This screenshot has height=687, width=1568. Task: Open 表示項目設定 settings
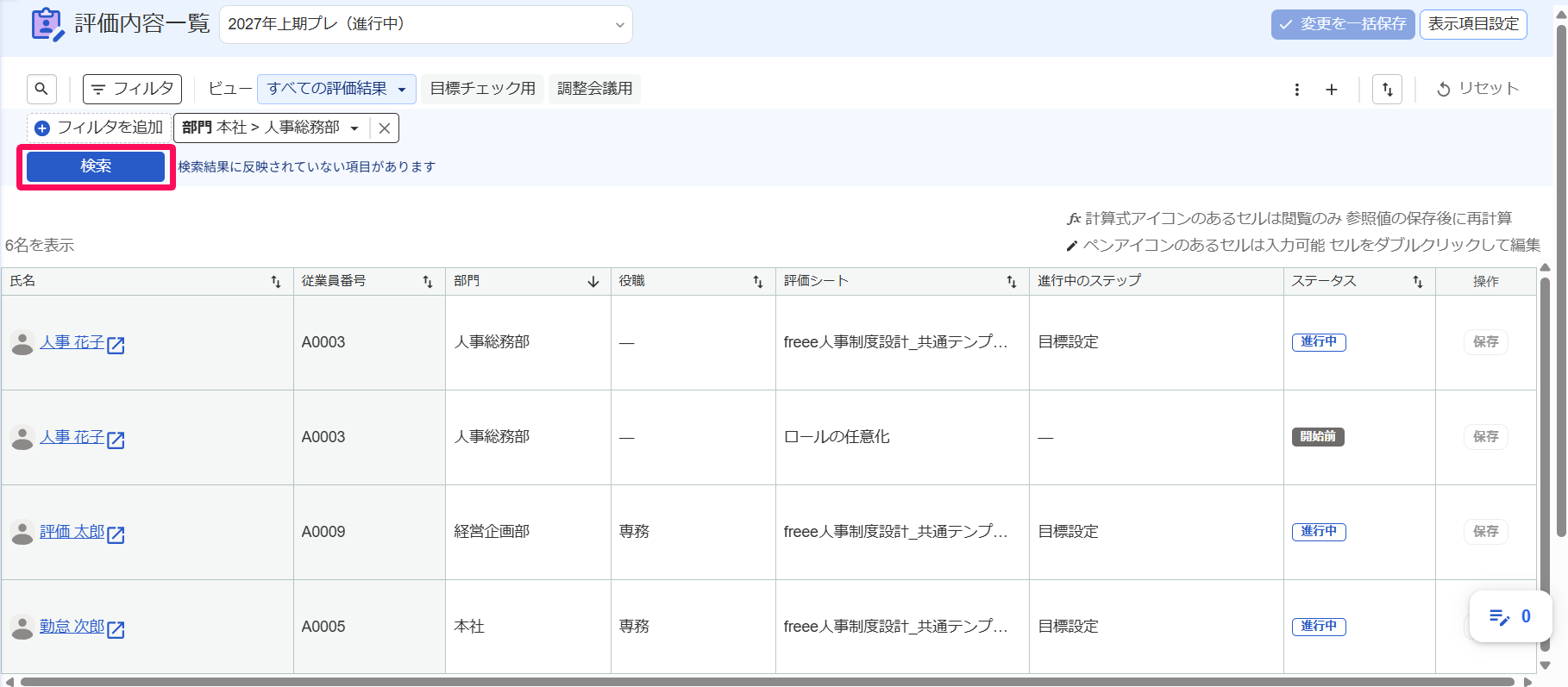1473,24
